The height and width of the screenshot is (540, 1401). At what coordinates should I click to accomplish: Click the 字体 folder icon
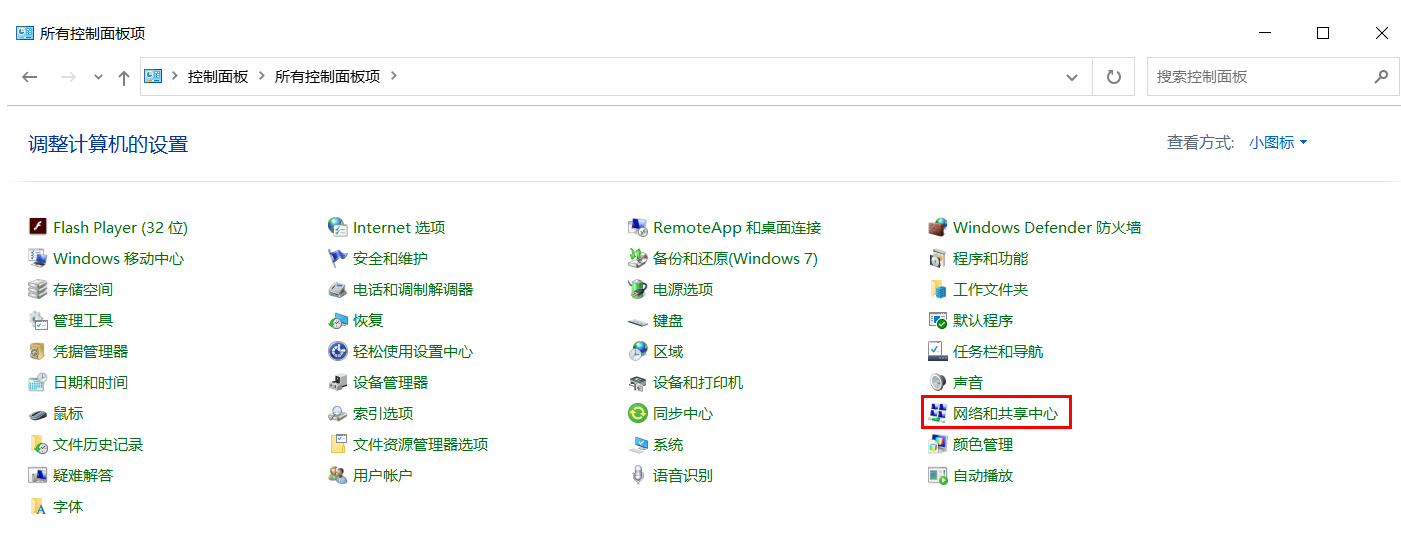click(38, 506)
